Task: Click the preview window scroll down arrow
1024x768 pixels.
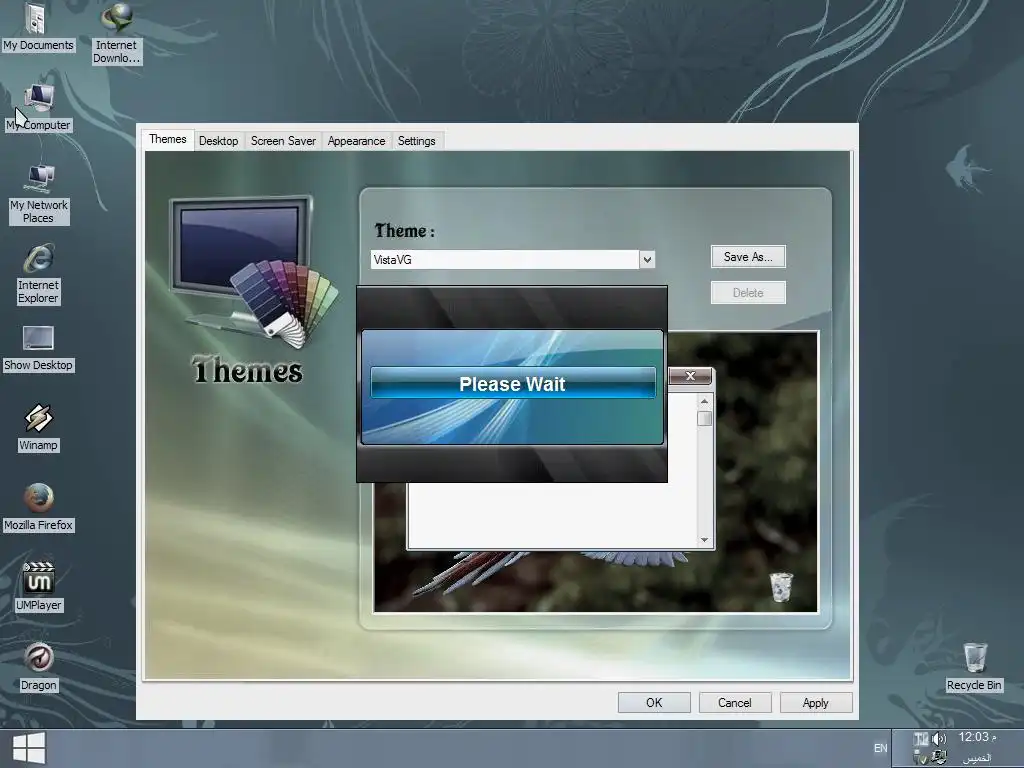Action: pyautogui.click(x=704, y=539)
